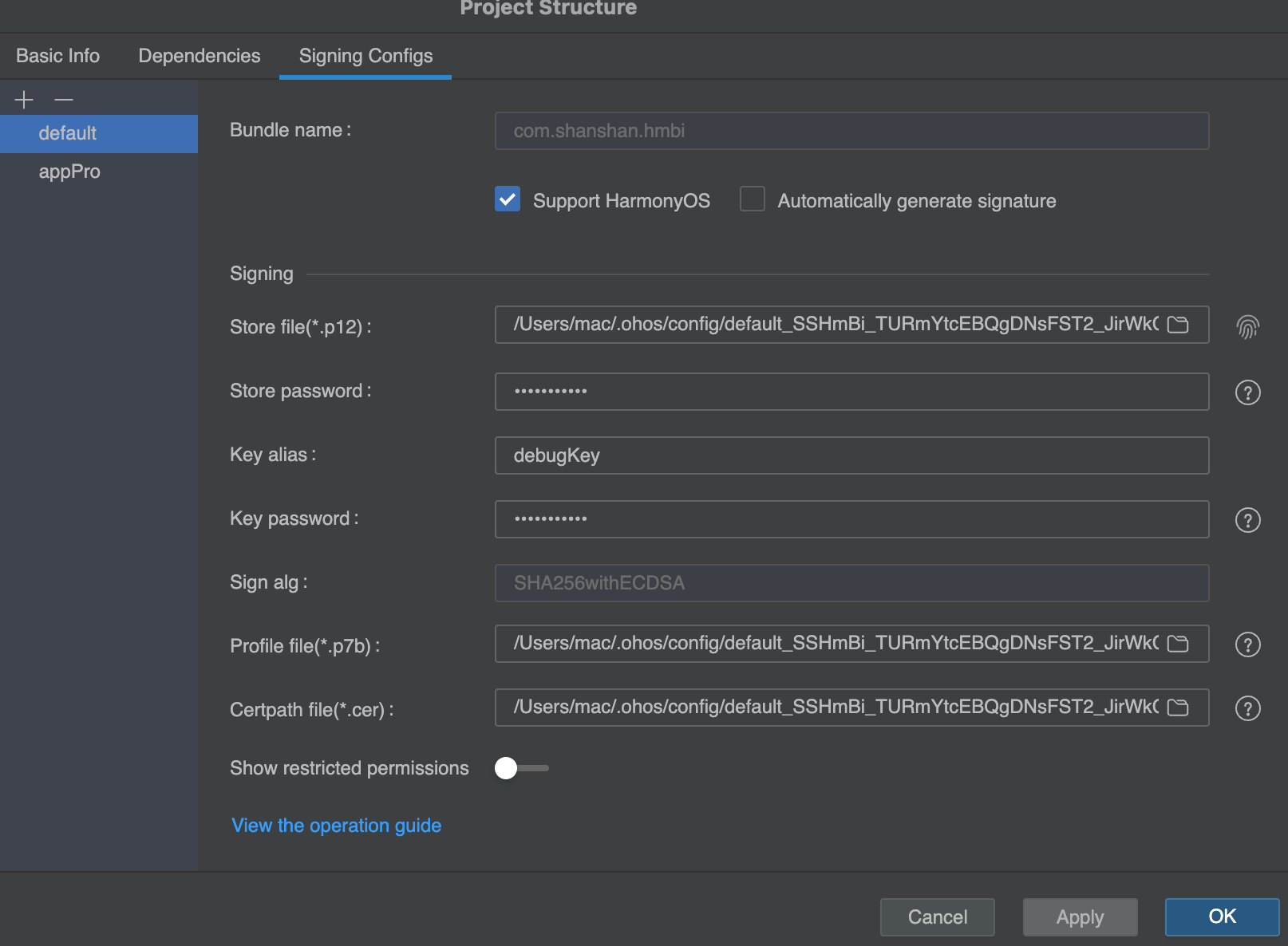Select the Signing Configs tab
1288x946 pixels.
pos(365,56)
